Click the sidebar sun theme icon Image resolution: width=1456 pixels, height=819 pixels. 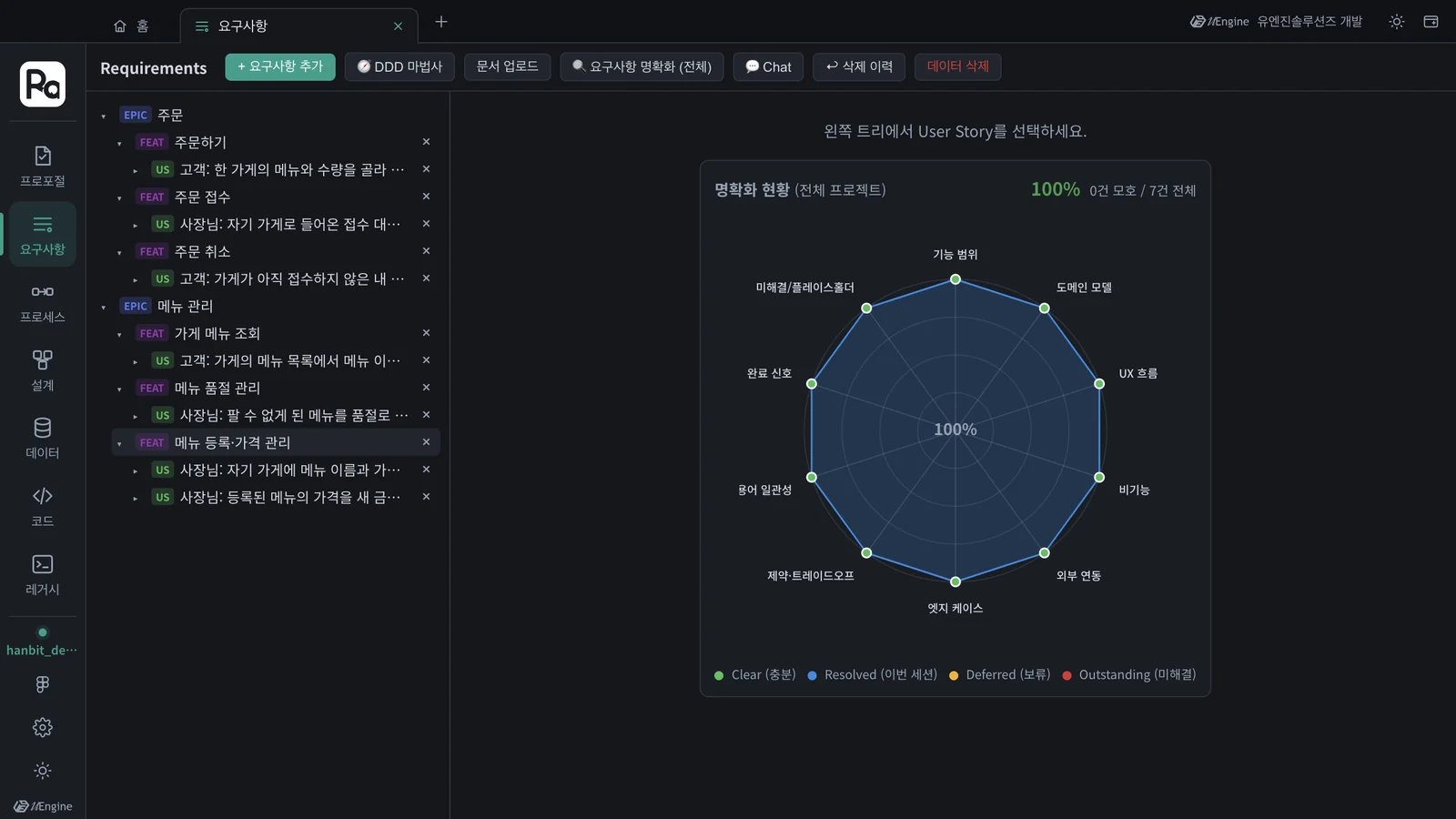pos(43,771)
